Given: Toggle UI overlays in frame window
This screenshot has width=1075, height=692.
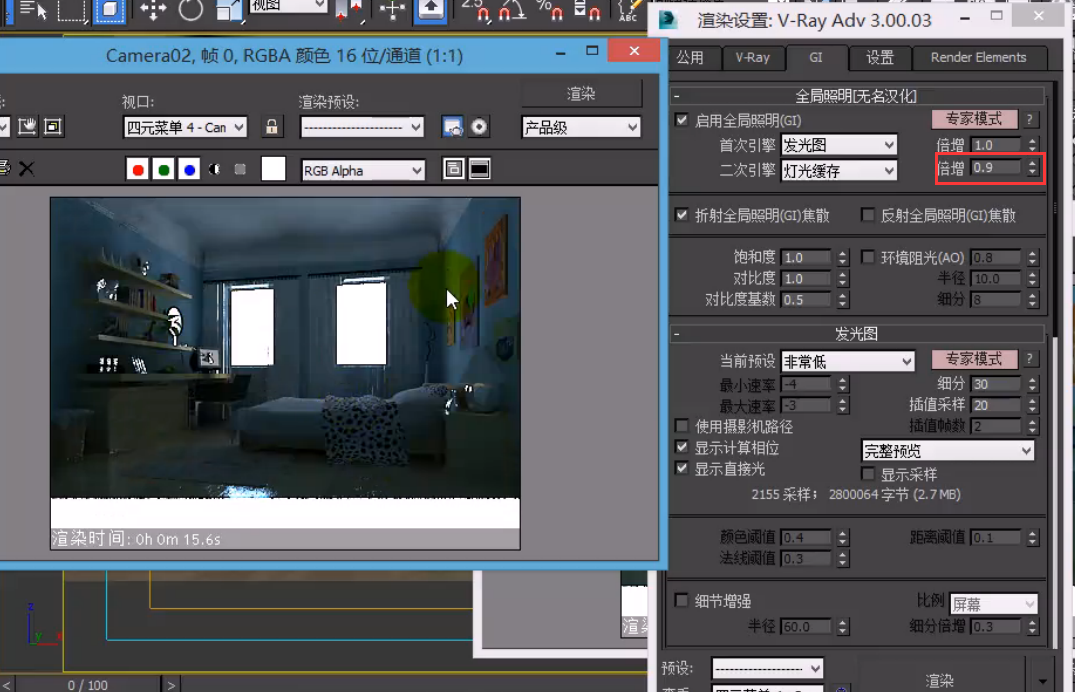Looking at the screenshot, I should tap(453, 169).
